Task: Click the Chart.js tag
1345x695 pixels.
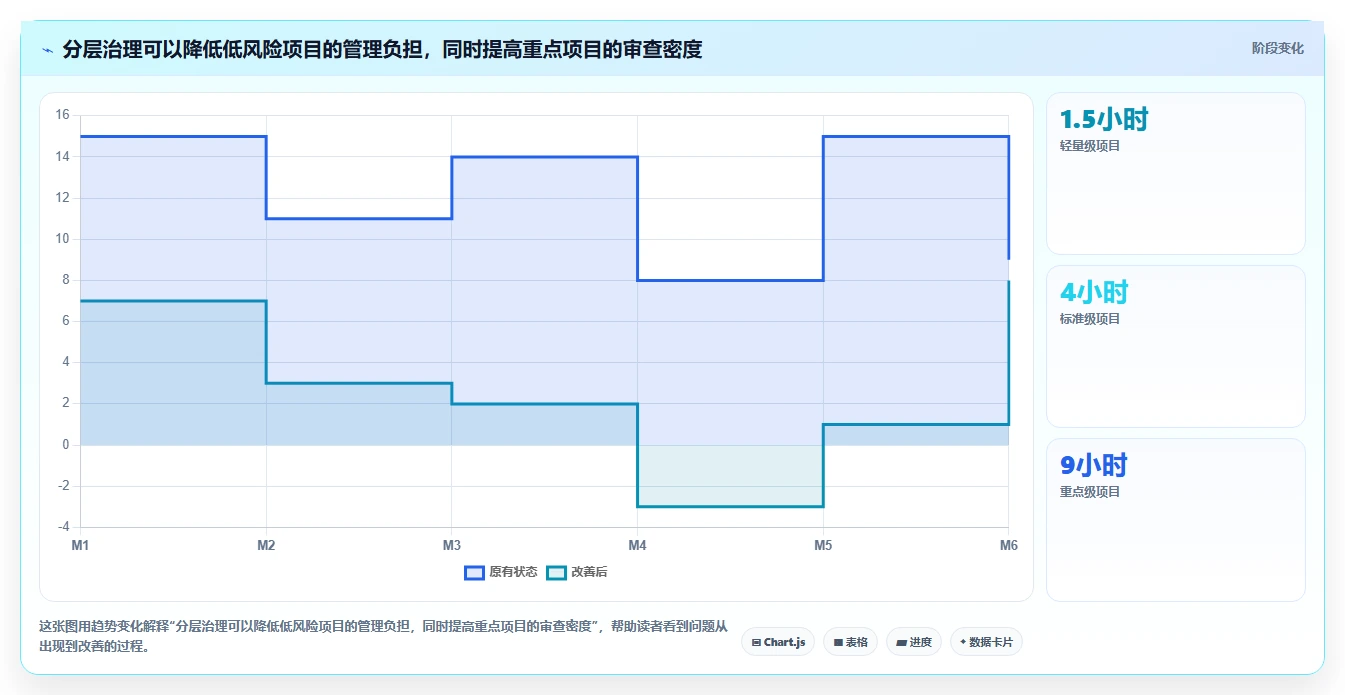Action: (778, 642)
